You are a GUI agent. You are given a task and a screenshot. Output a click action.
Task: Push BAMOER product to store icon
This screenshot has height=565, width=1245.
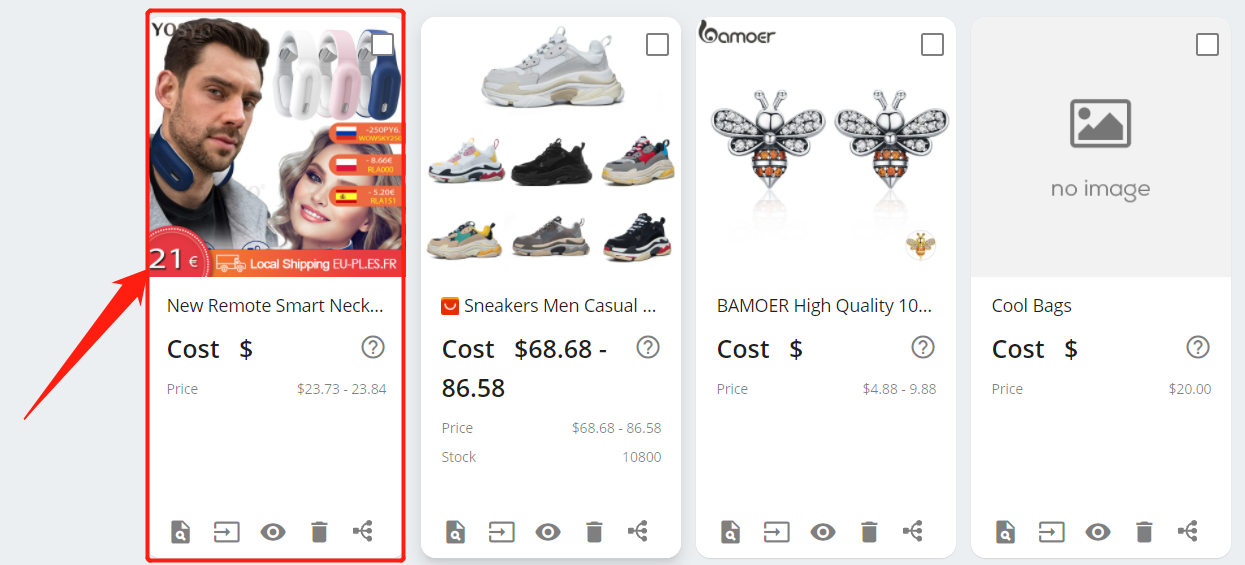777,532
